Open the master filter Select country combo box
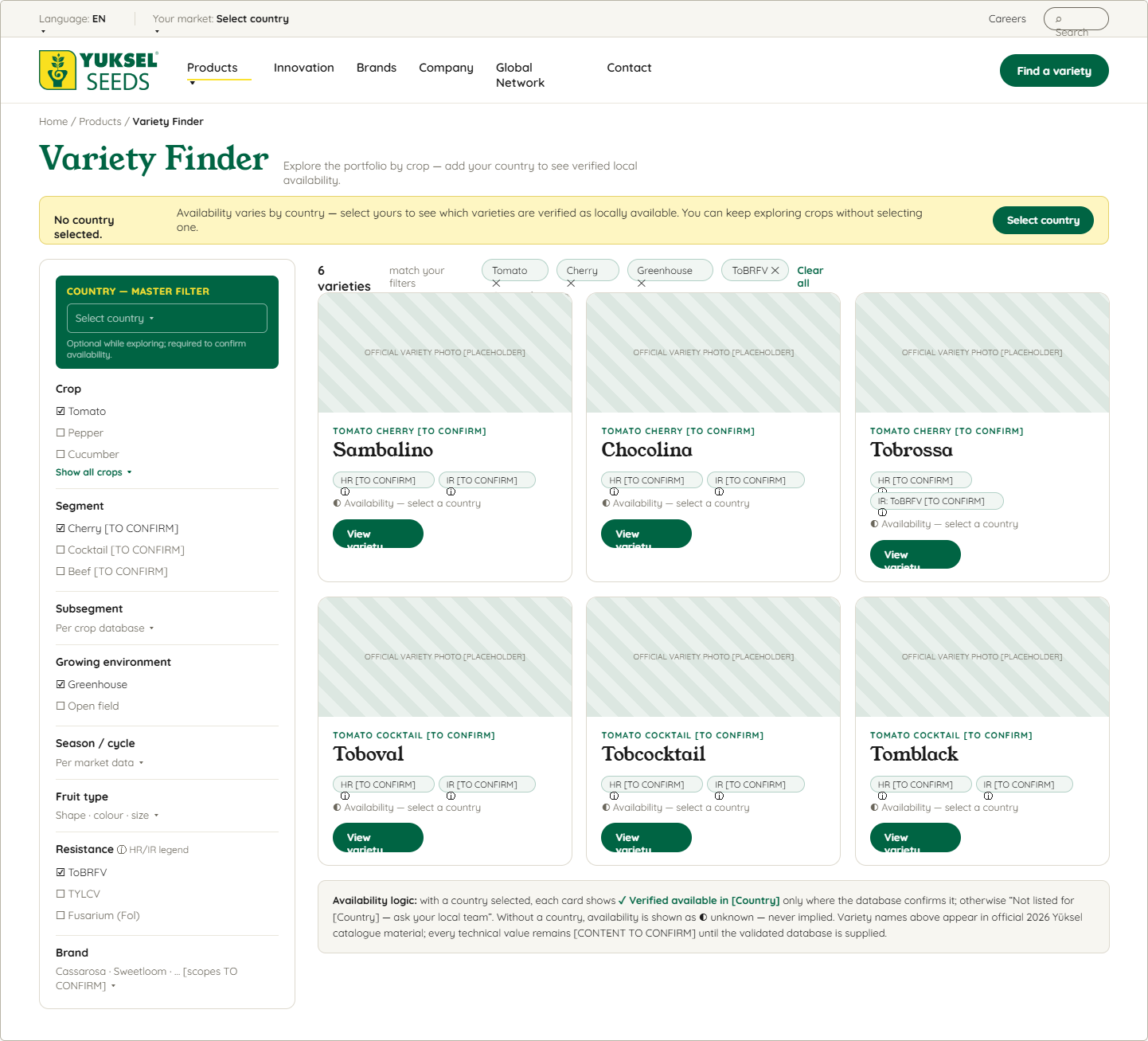1148x1041 pixels. point(167,318)
